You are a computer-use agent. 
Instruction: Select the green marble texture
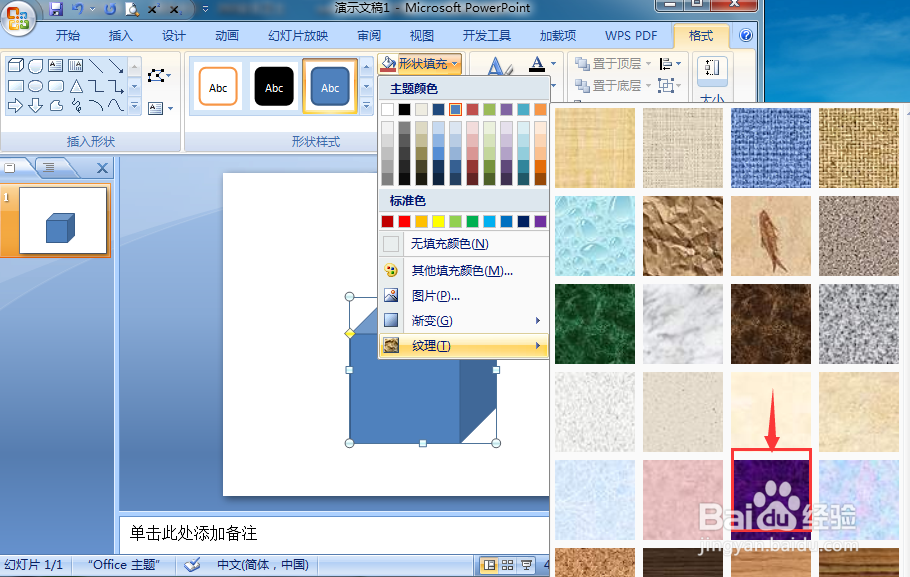point(595,324)
